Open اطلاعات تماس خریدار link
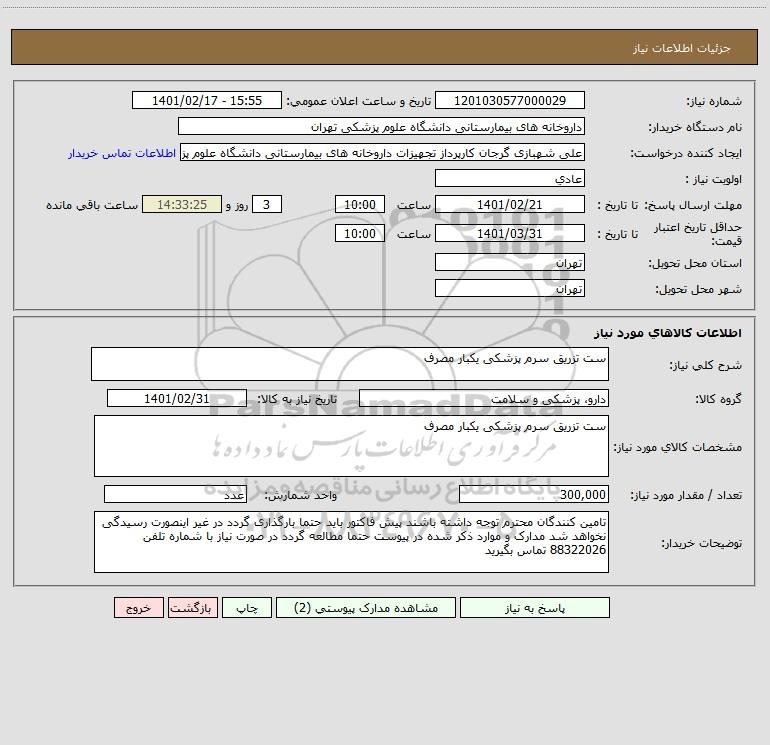 pos(122,153)
